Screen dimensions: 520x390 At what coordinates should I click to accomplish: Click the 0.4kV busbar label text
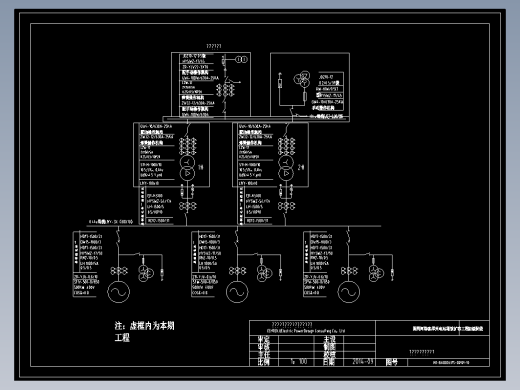[111, 222]
